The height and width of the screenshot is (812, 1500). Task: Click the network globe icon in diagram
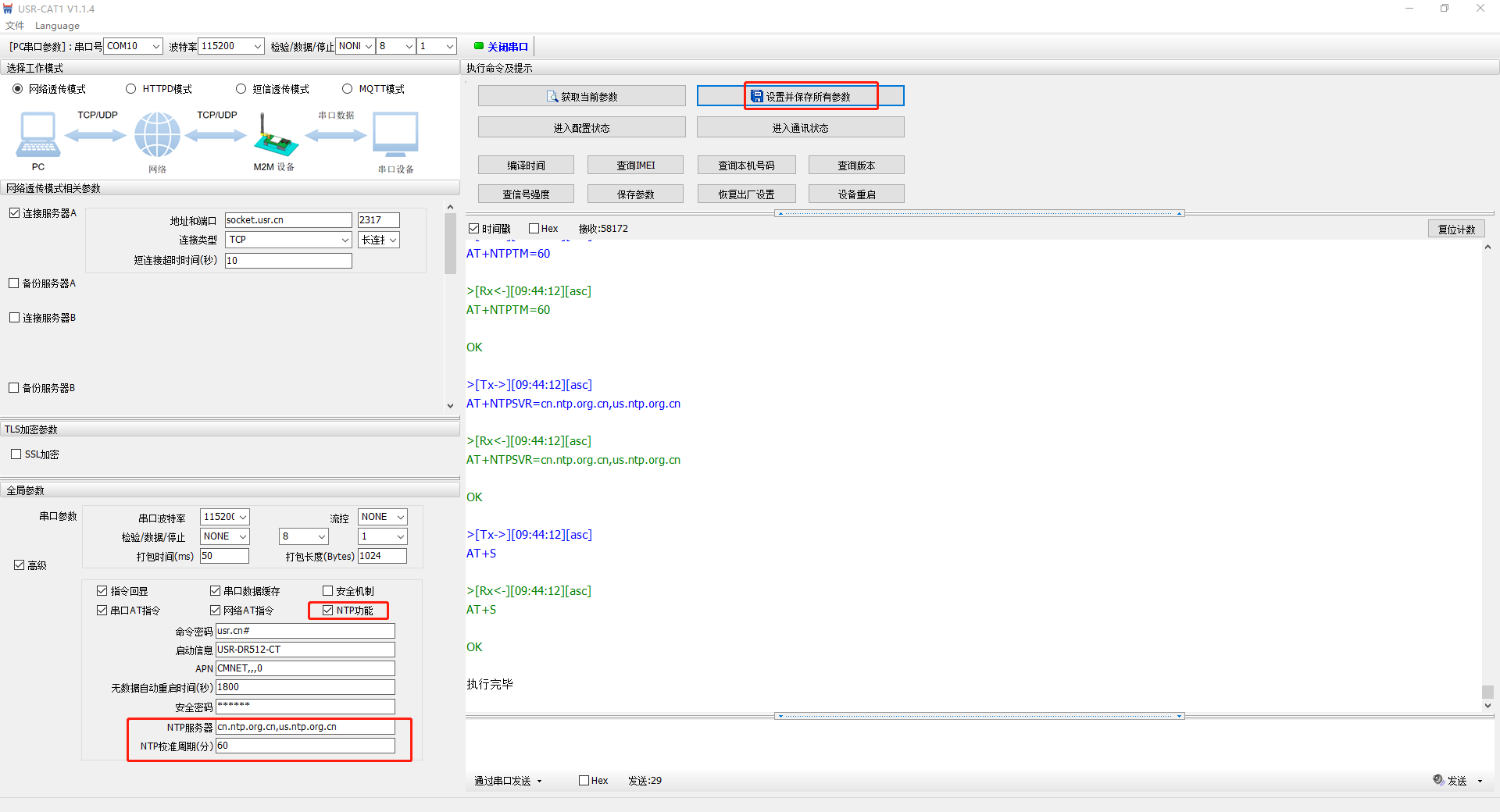point(157,135)
